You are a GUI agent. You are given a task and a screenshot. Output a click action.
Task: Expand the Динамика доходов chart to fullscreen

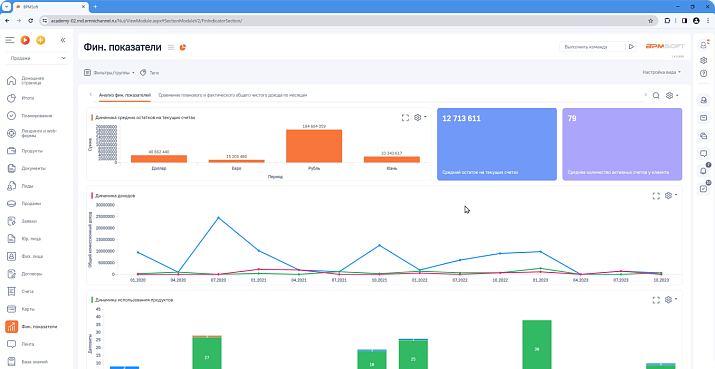coord(656,196)
